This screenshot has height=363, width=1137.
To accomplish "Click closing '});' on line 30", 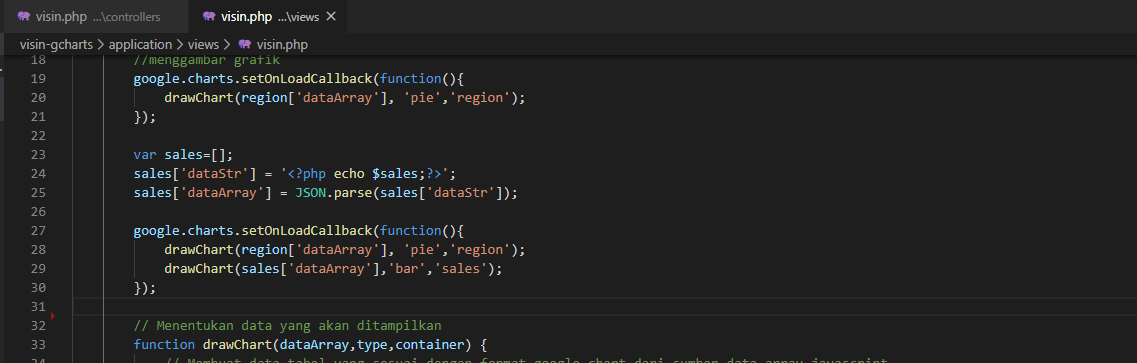I will click(145, 288).
